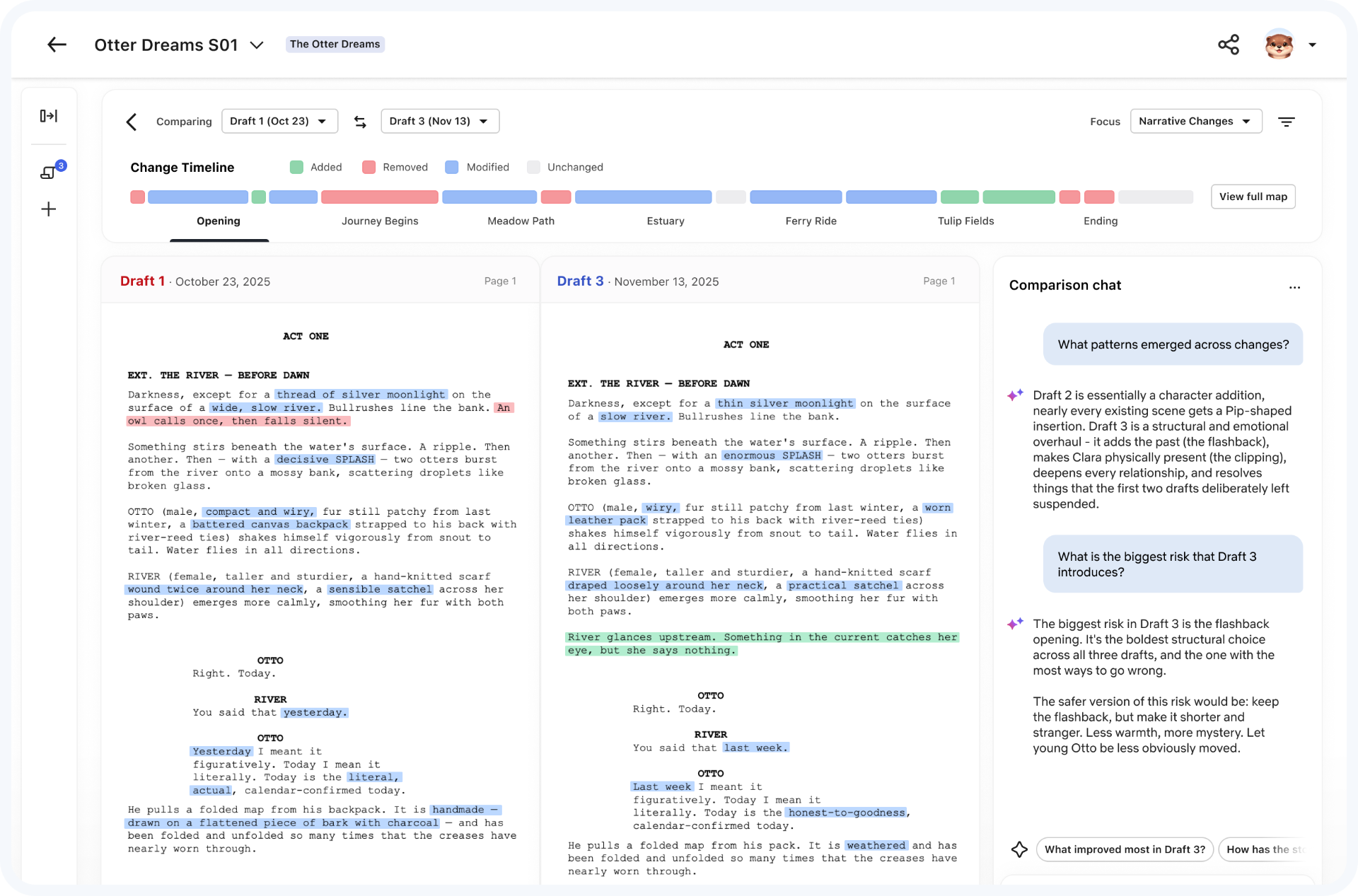The width and height of the screenshot is (1358, 896).
Task: Click highlighted 'leather pack' in Draft 3
Action: 607,520
